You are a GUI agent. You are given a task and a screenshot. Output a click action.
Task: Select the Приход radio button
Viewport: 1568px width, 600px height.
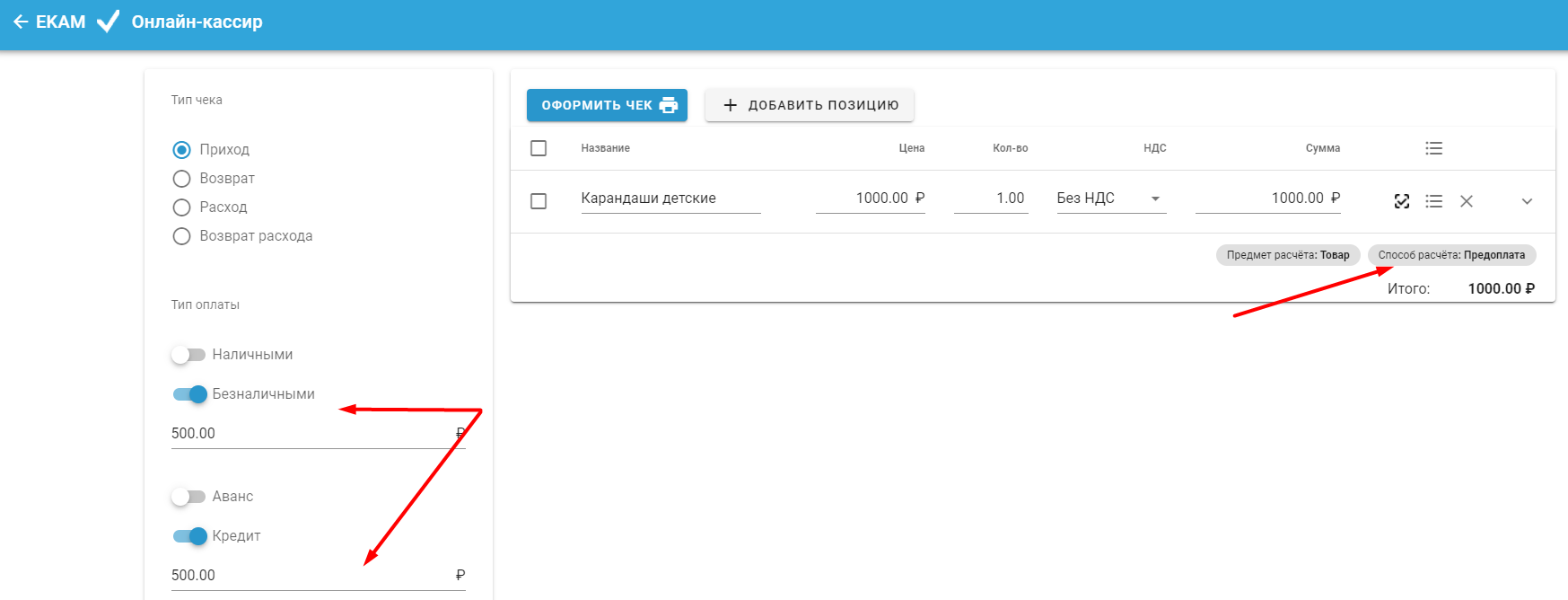pyautogui.click(x=181, y=149)
